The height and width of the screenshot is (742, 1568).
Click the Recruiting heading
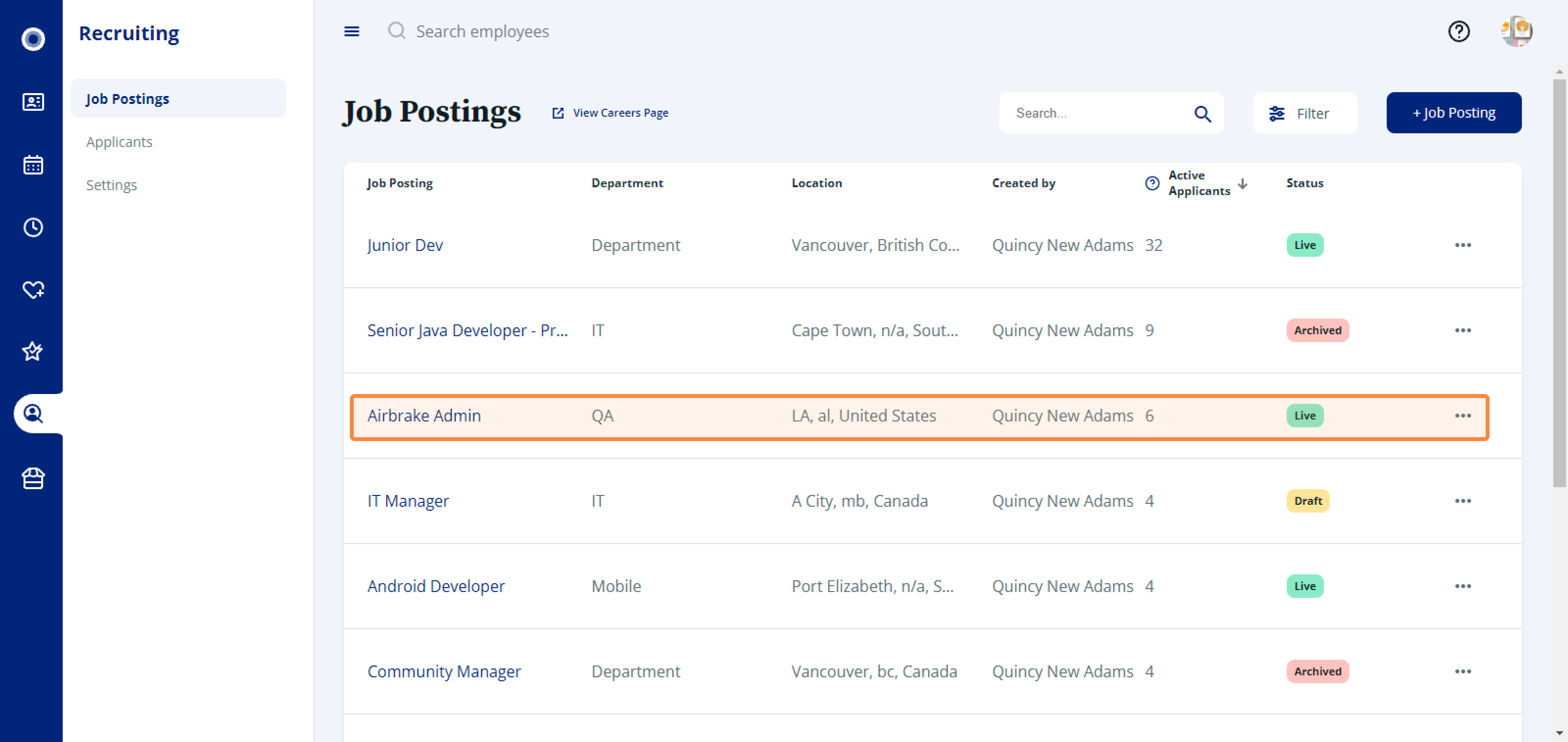tap(129, 33)
